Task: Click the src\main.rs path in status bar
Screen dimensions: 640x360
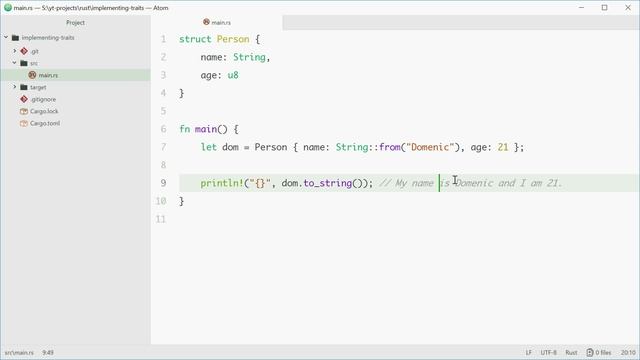Action: pos(19,352)
